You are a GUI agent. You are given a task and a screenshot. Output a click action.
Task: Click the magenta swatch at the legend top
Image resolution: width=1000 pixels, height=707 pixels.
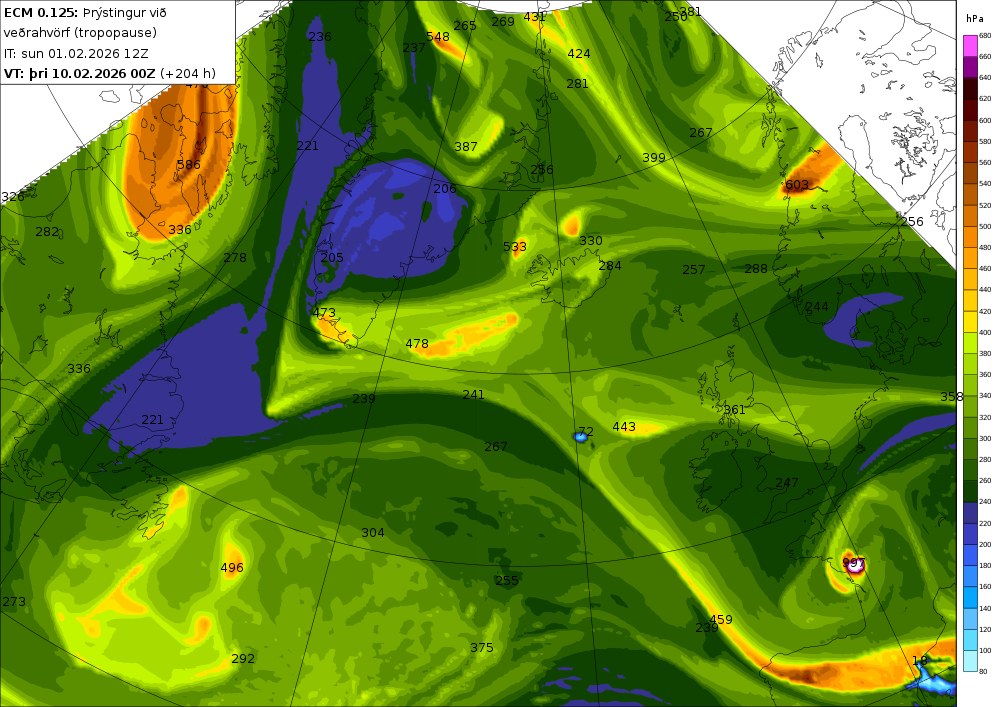click(x=970, y=46)
